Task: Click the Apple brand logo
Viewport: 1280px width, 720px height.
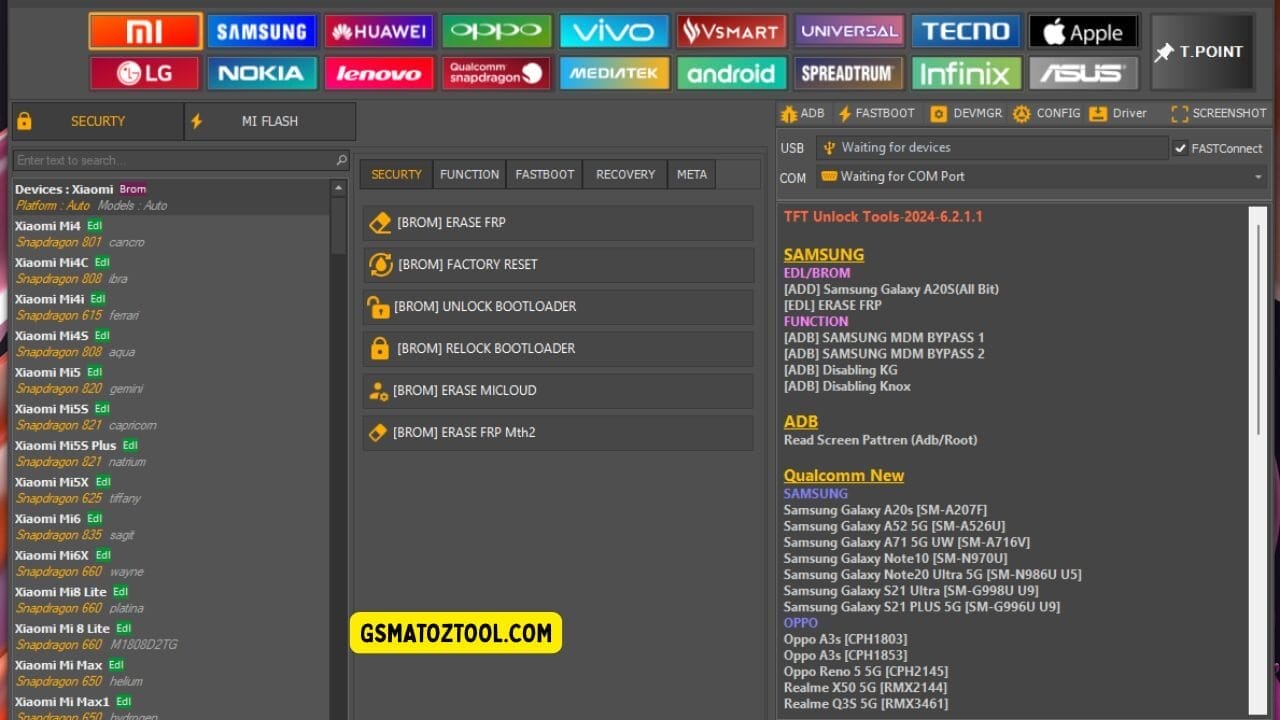Action: pos(1083,31)
